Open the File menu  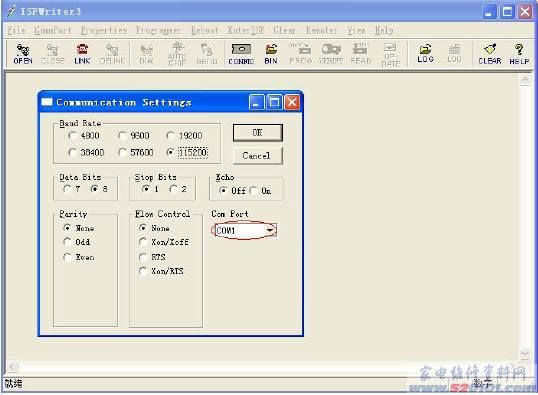pyautogui.click(x=16, y=30)
